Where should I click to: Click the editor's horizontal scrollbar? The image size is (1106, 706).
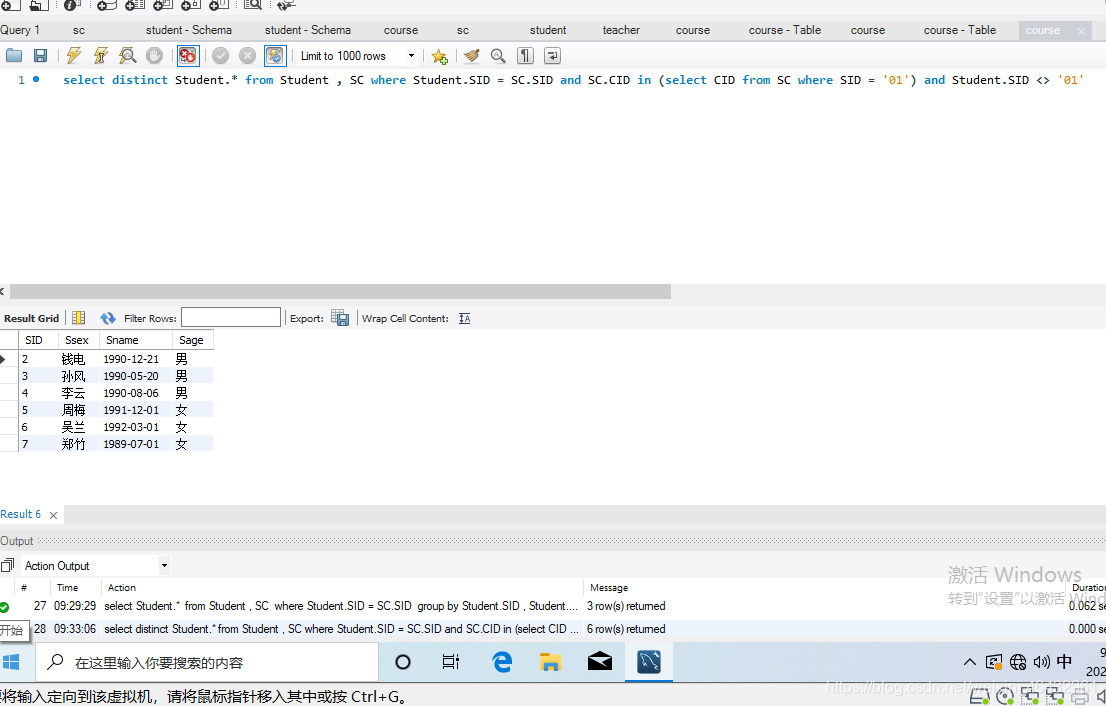(340, 291)
